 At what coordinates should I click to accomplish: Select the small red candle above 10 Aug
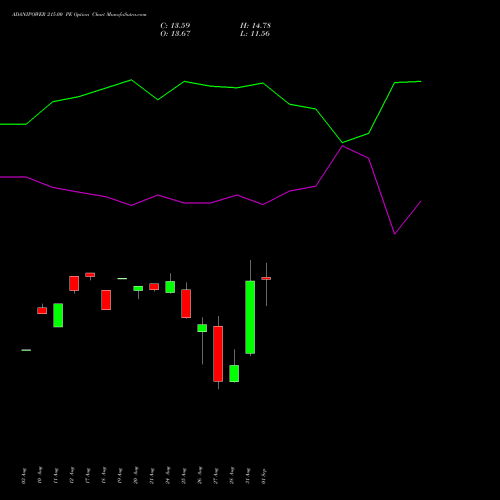coord(42,310)
